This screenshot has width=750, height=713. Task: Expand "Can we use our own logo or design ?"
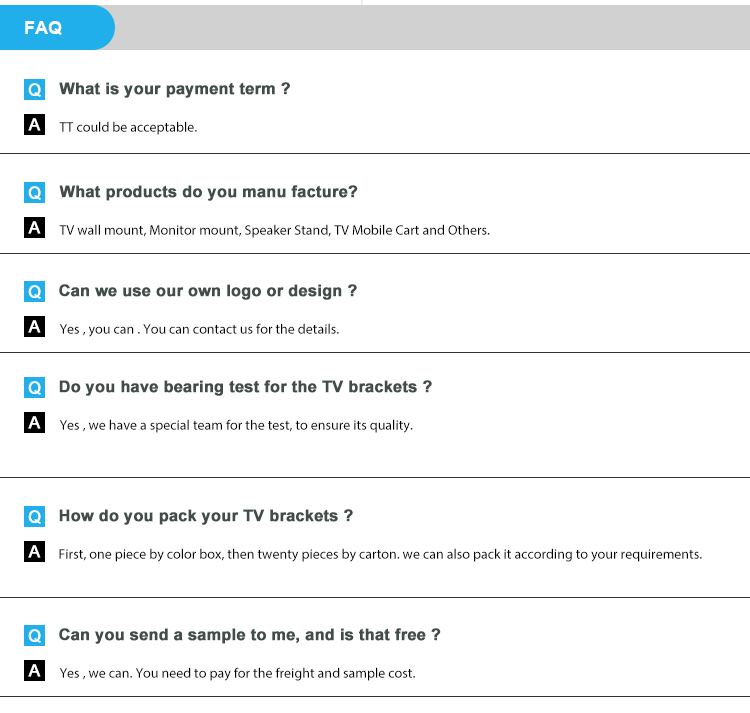(208, 291)
